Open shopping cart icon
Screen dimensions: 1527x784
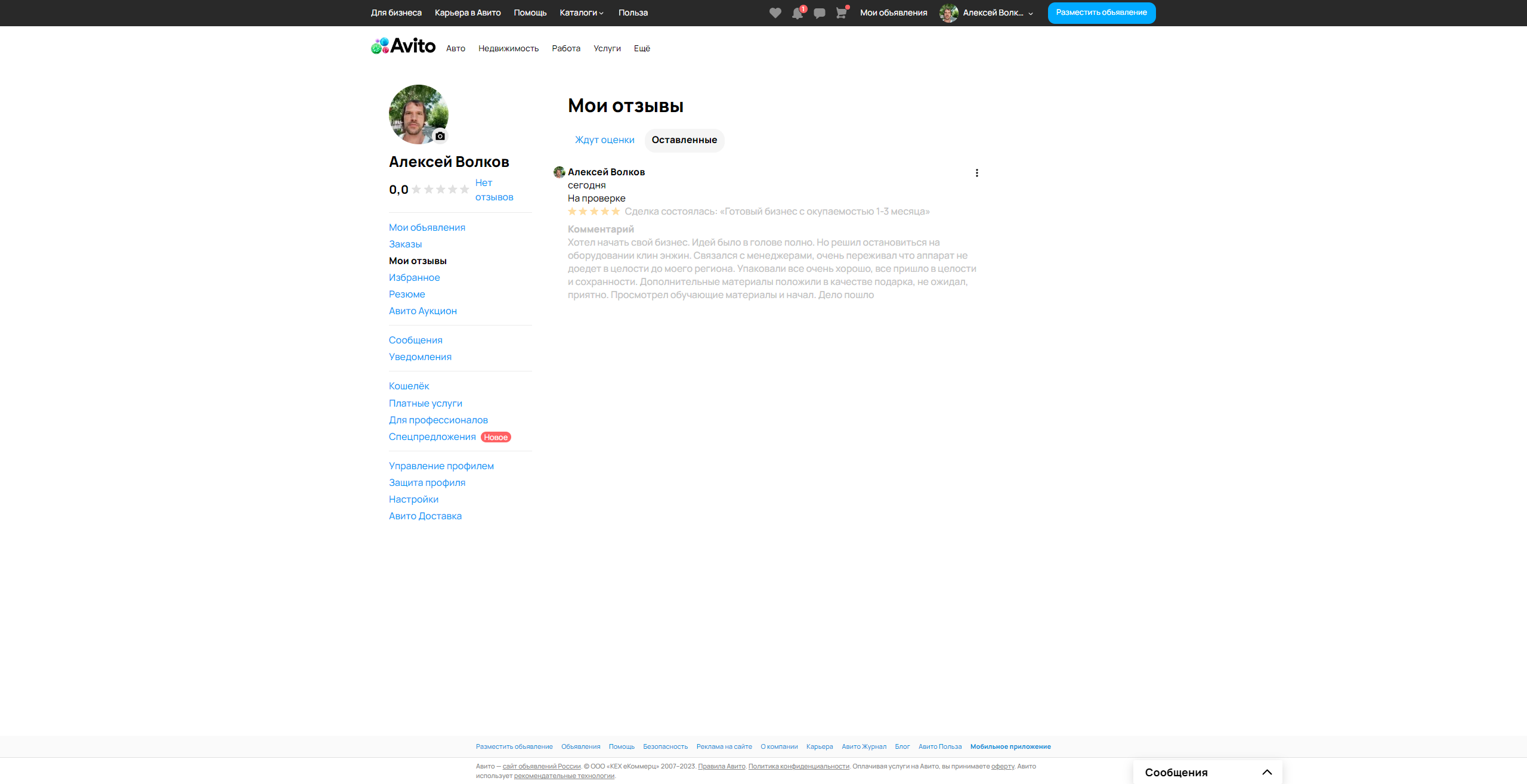841,13
